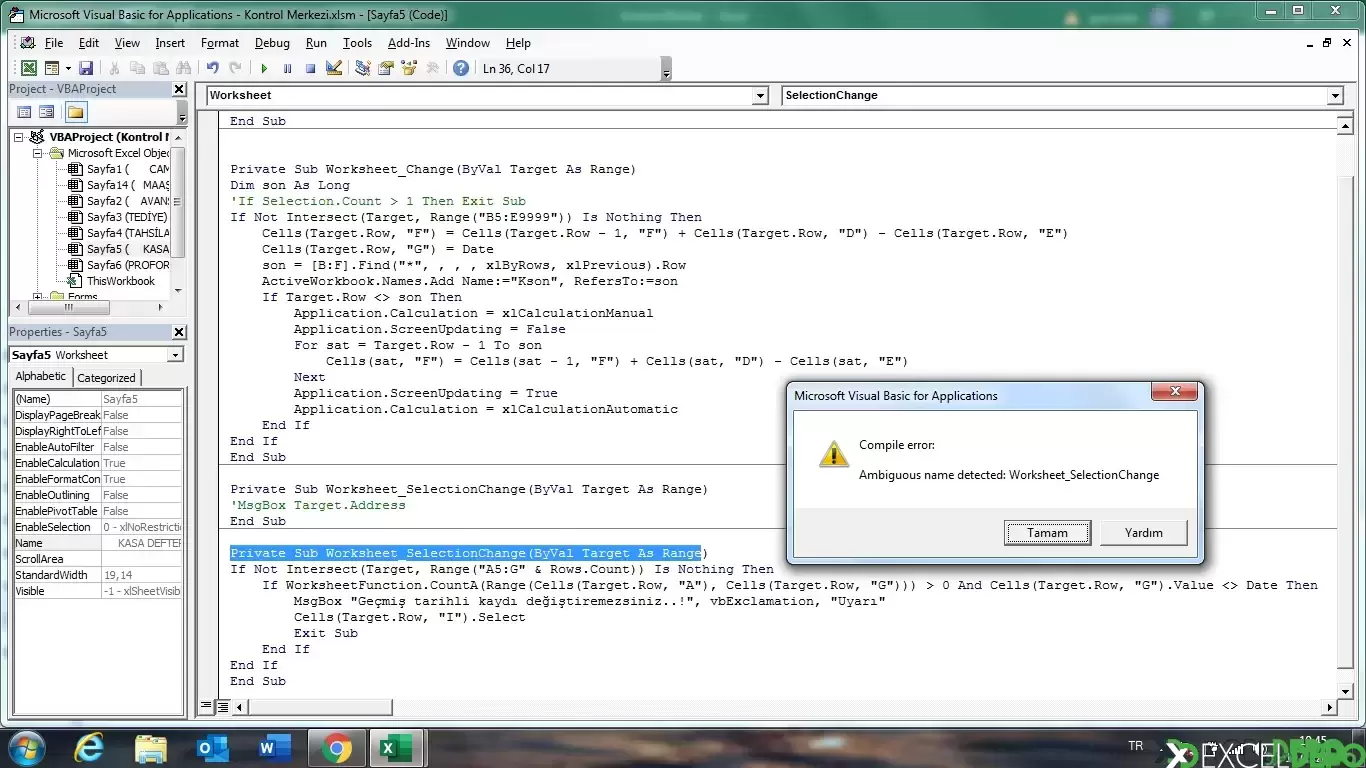Open the Run menu
Viewport: 1366px width, 768px height.
click(316, 43)
